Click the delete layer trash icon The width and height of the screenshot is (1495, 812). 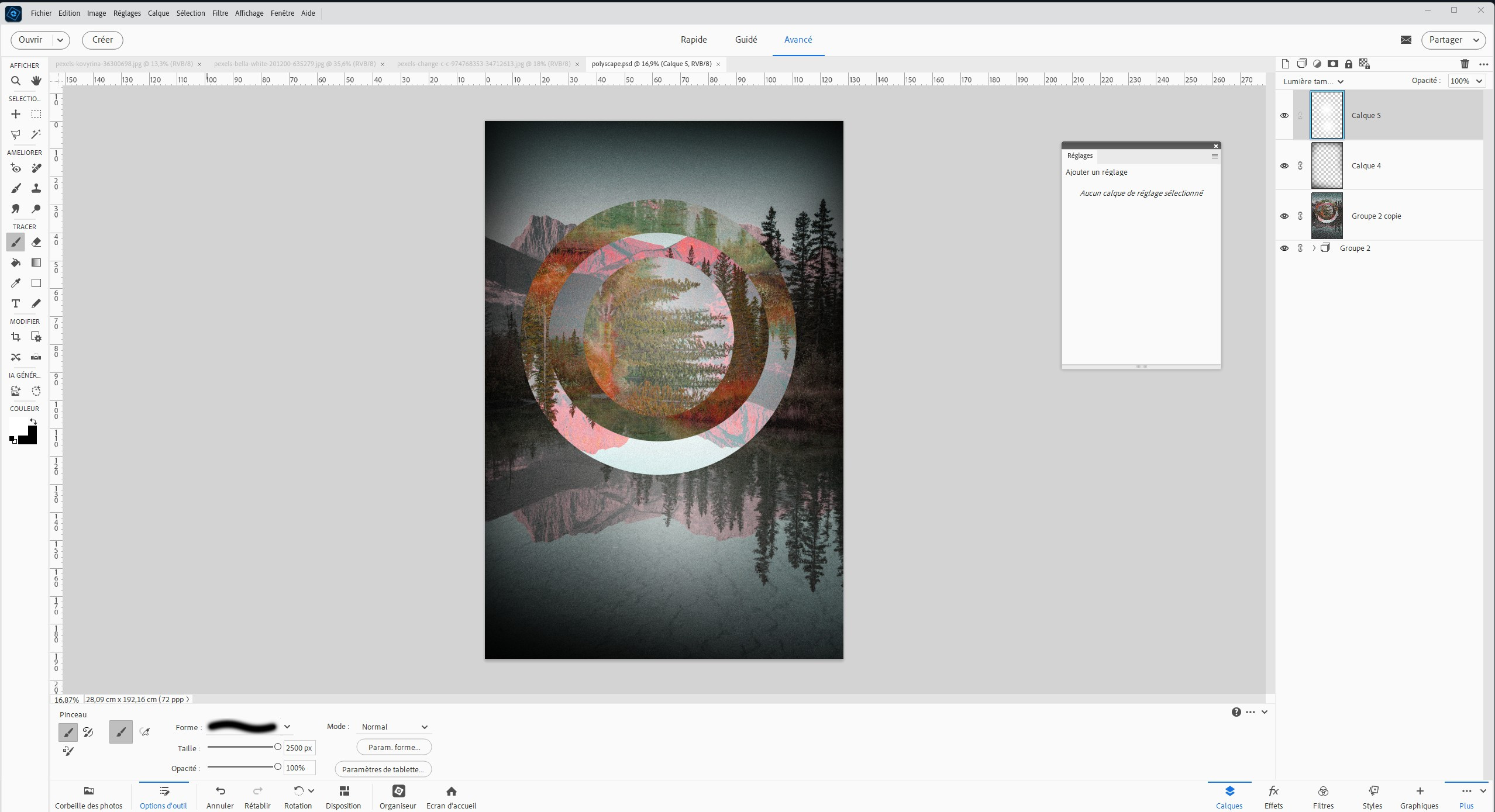[x=1465, y=64]
